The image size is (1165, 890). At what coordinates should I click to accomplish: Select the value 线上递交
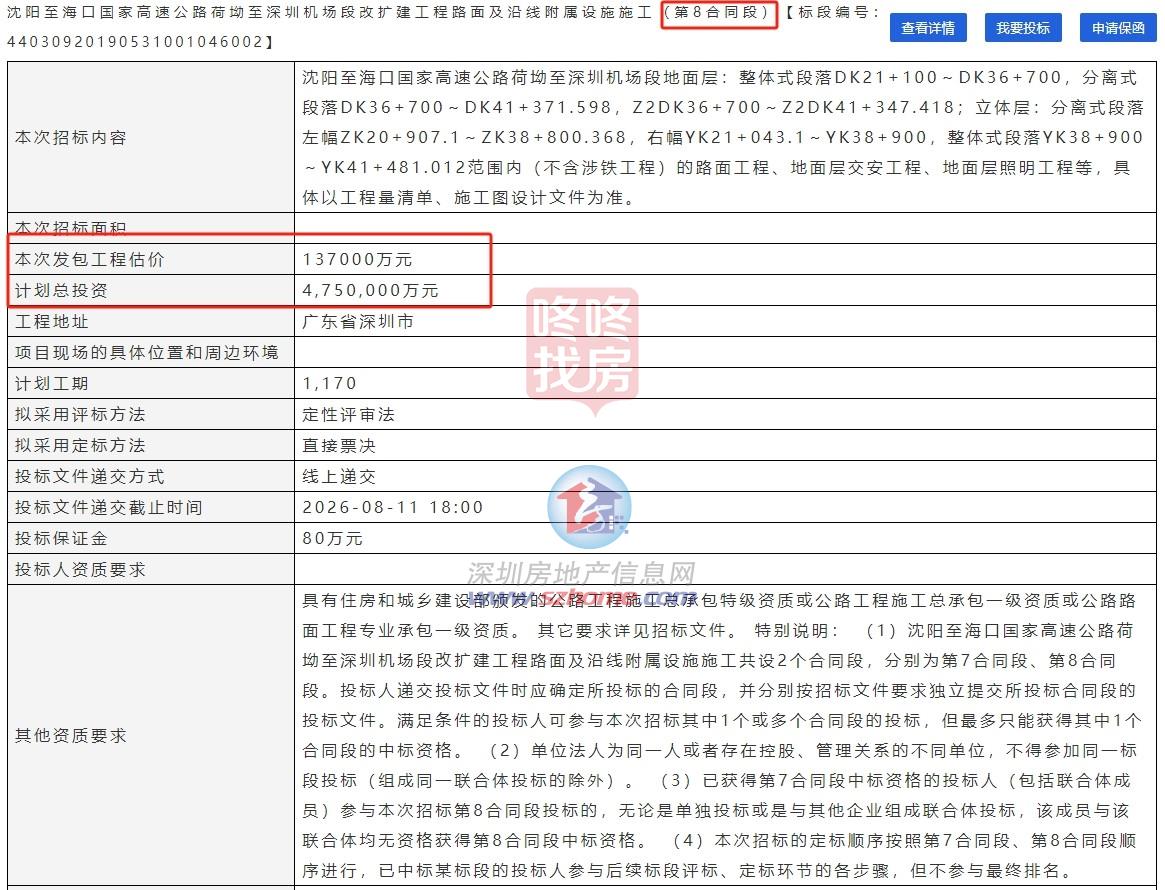tap(340, 476)
